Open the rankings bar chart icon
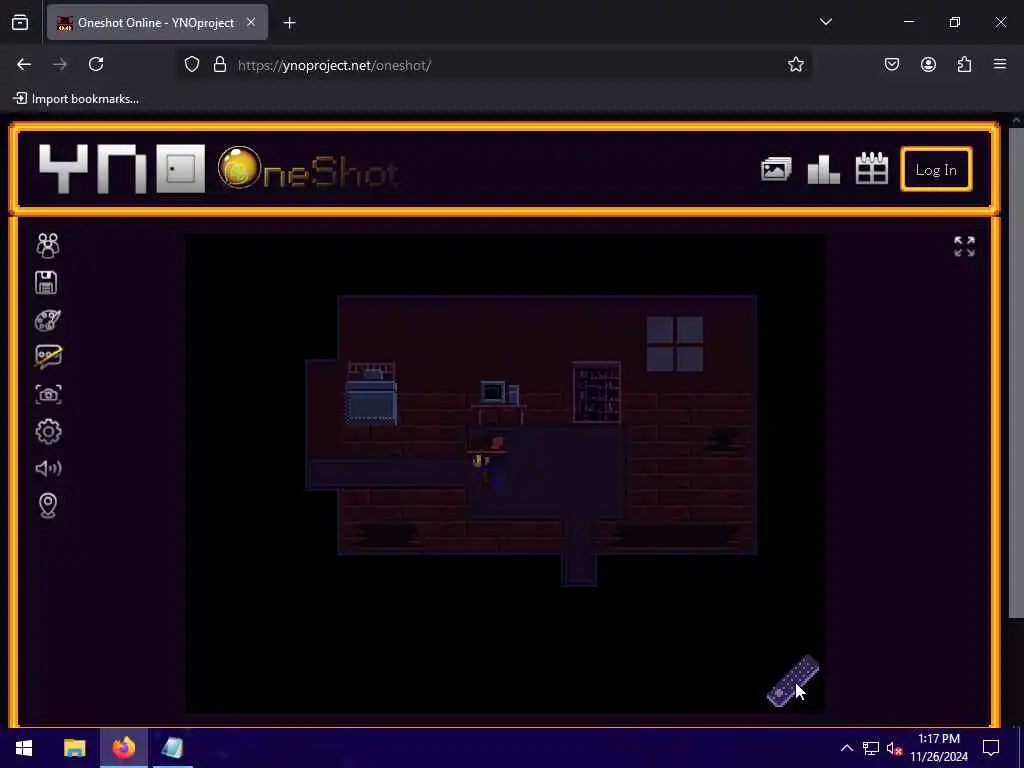This screenshot has height=768, width=1024. point(824,170)
